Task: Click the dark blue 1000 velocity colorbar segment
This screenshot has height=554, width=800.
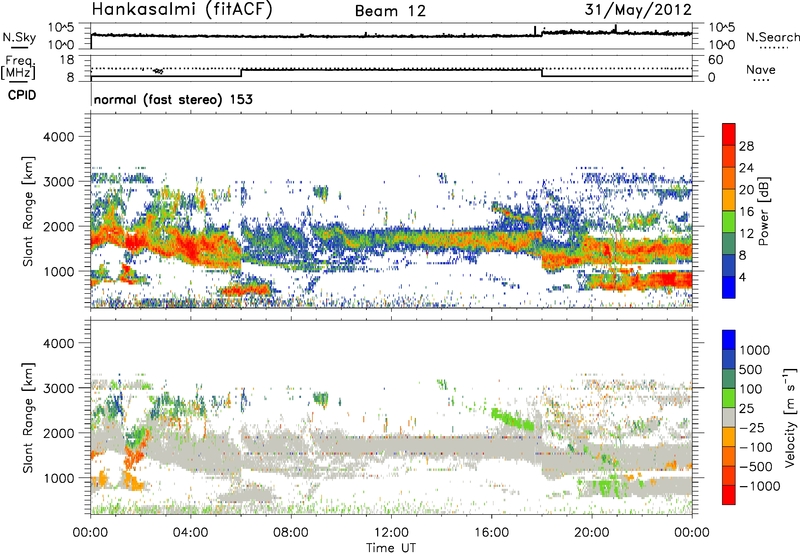Action: pyautogui.click(x=729, y=340)
